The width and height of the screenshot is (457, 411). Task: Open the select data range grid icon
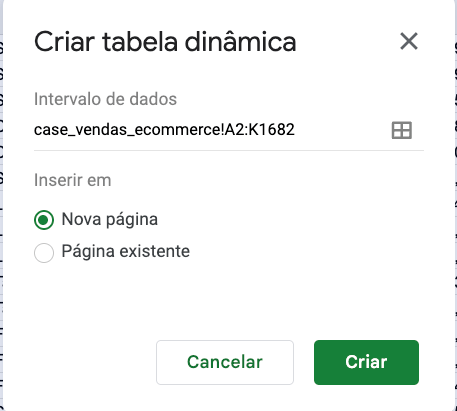(x=402, y=130)
